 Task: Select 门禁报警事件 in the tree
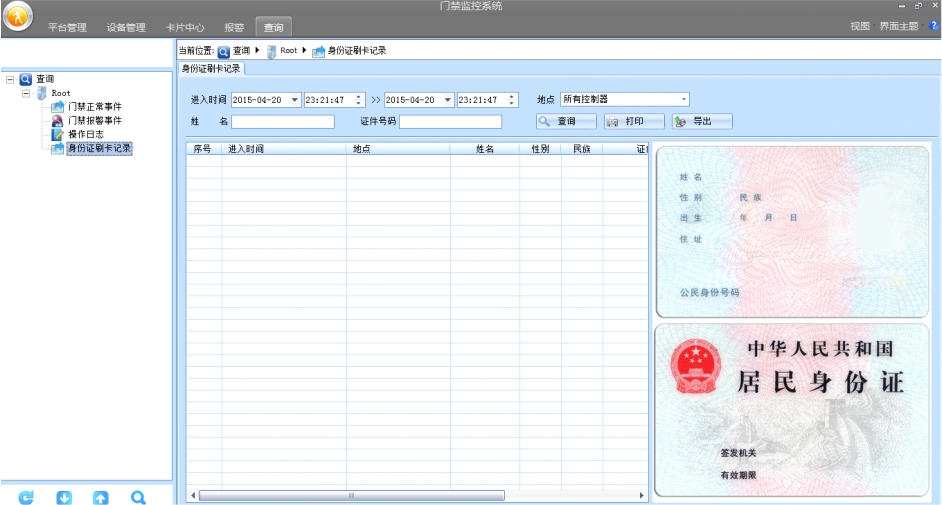[x=94, y=121]
